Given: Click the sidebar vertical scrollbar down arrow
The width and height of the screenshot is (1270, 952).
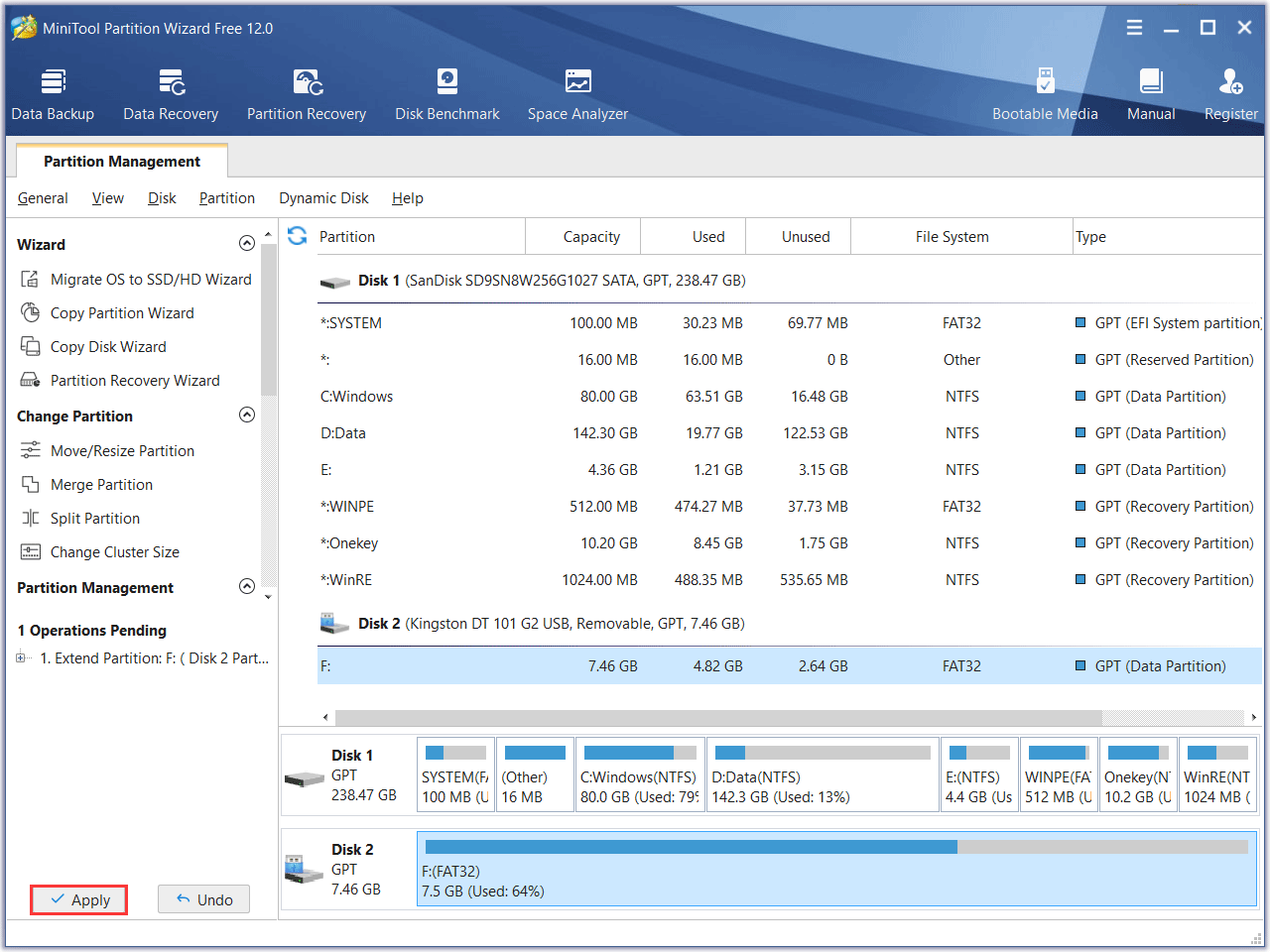Looking at the screenshot, I should [x=268, y=597].
